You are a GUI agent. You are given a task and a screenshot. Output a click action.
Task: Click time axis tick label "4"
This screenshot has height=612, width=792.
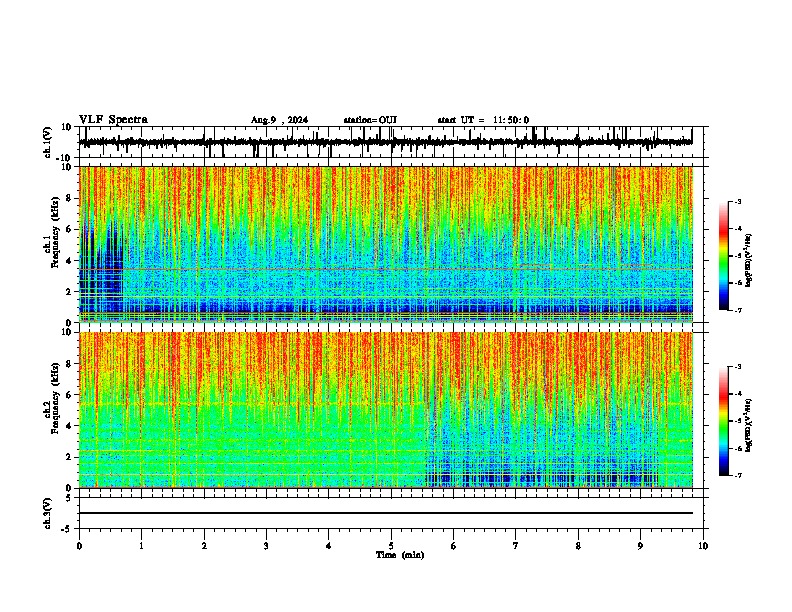click(x=329, y=546)
